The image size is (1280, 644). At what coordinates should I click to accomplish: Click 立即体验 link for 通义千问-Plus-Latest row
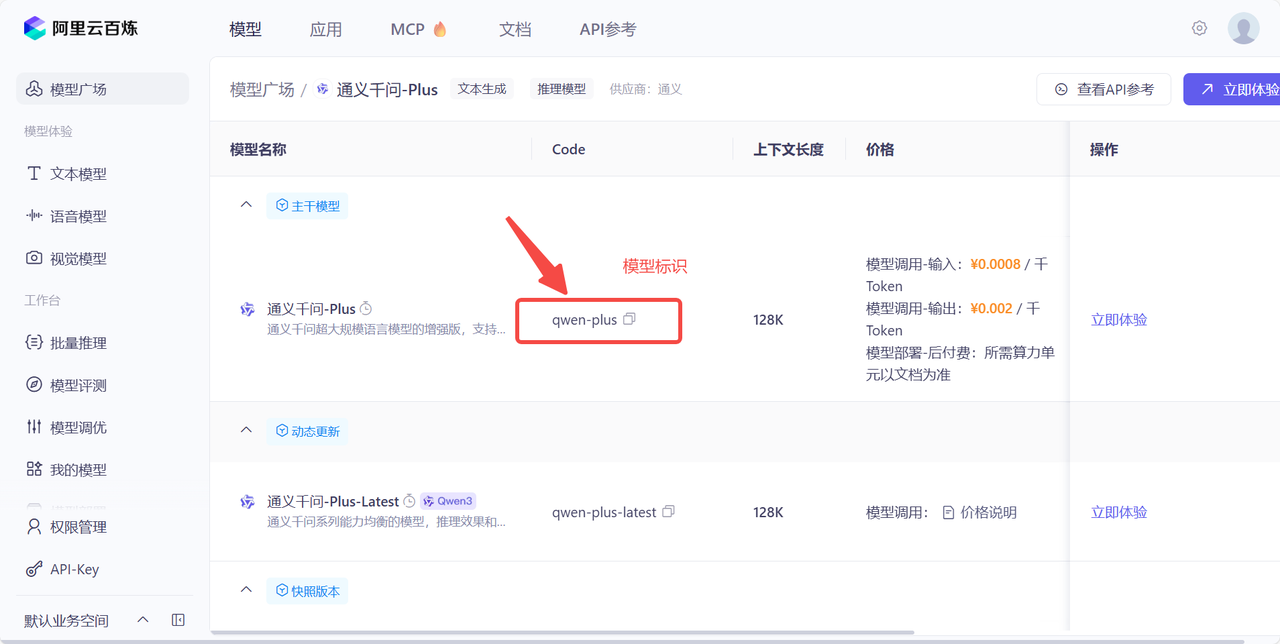coord(1119,512)
